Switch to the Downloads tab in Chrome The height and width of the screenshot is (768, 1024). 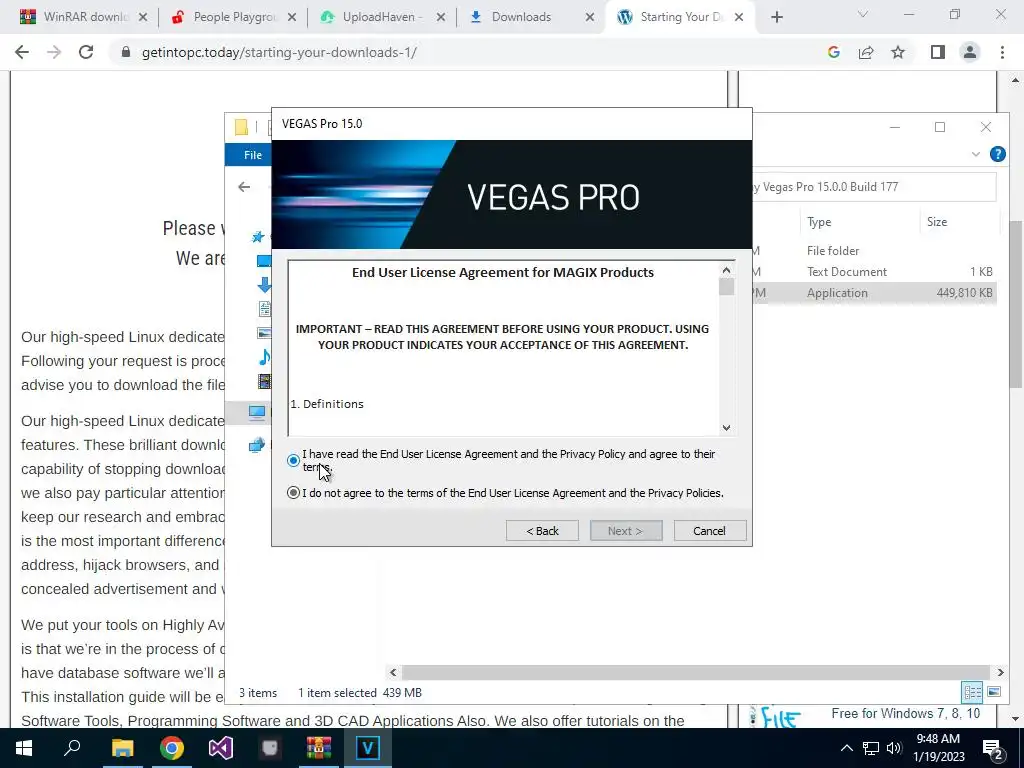[x=531, y=17]
